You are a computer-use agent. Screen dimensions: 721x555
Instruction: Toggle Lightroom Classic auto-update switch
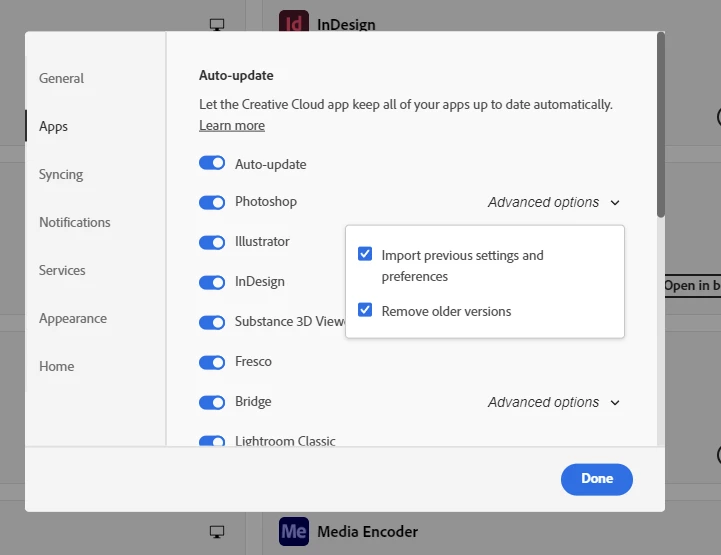point(212,441)
